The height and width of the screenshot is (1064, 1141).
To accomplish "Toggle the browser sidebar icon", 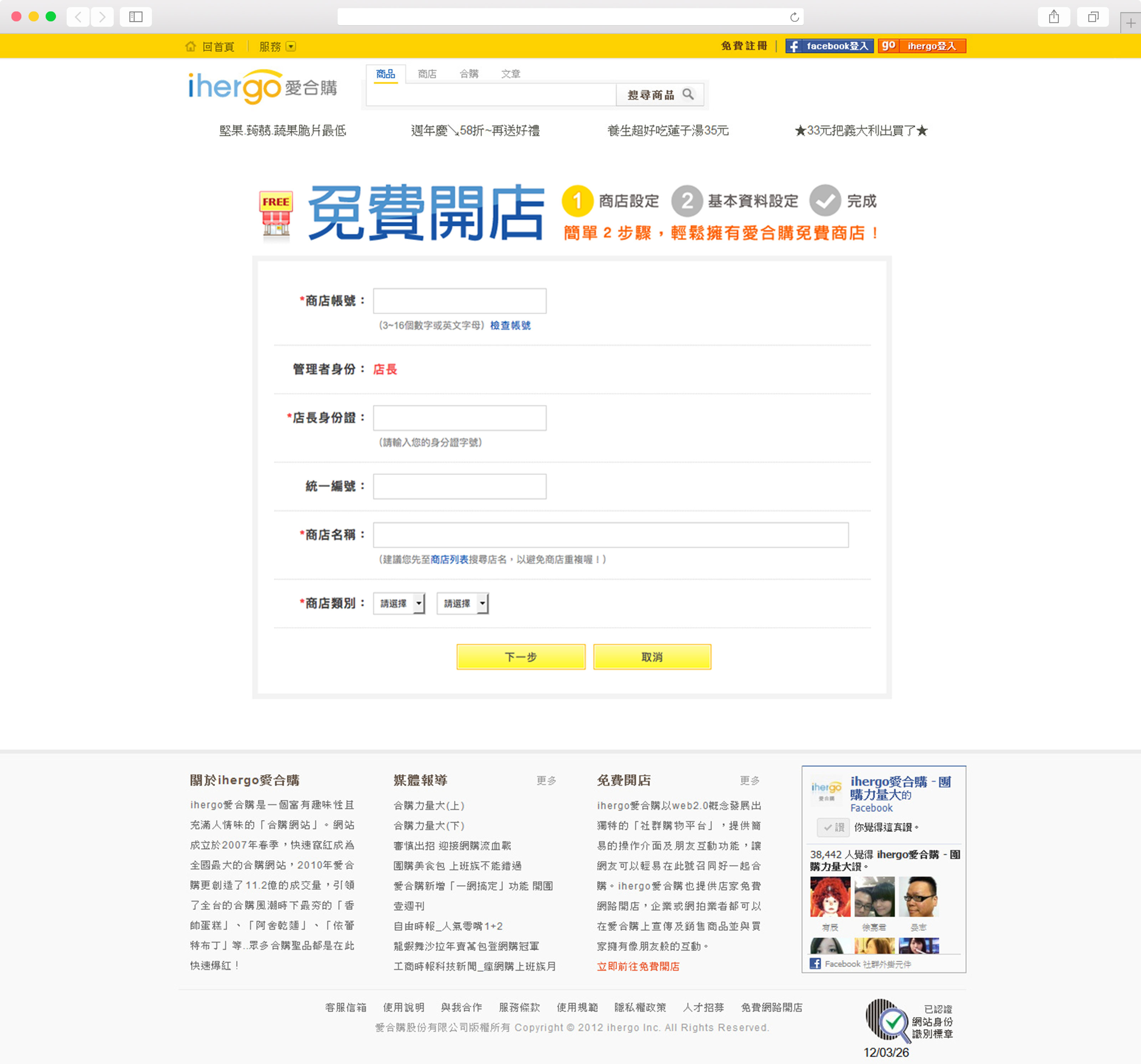I will (x=136, y=17).
